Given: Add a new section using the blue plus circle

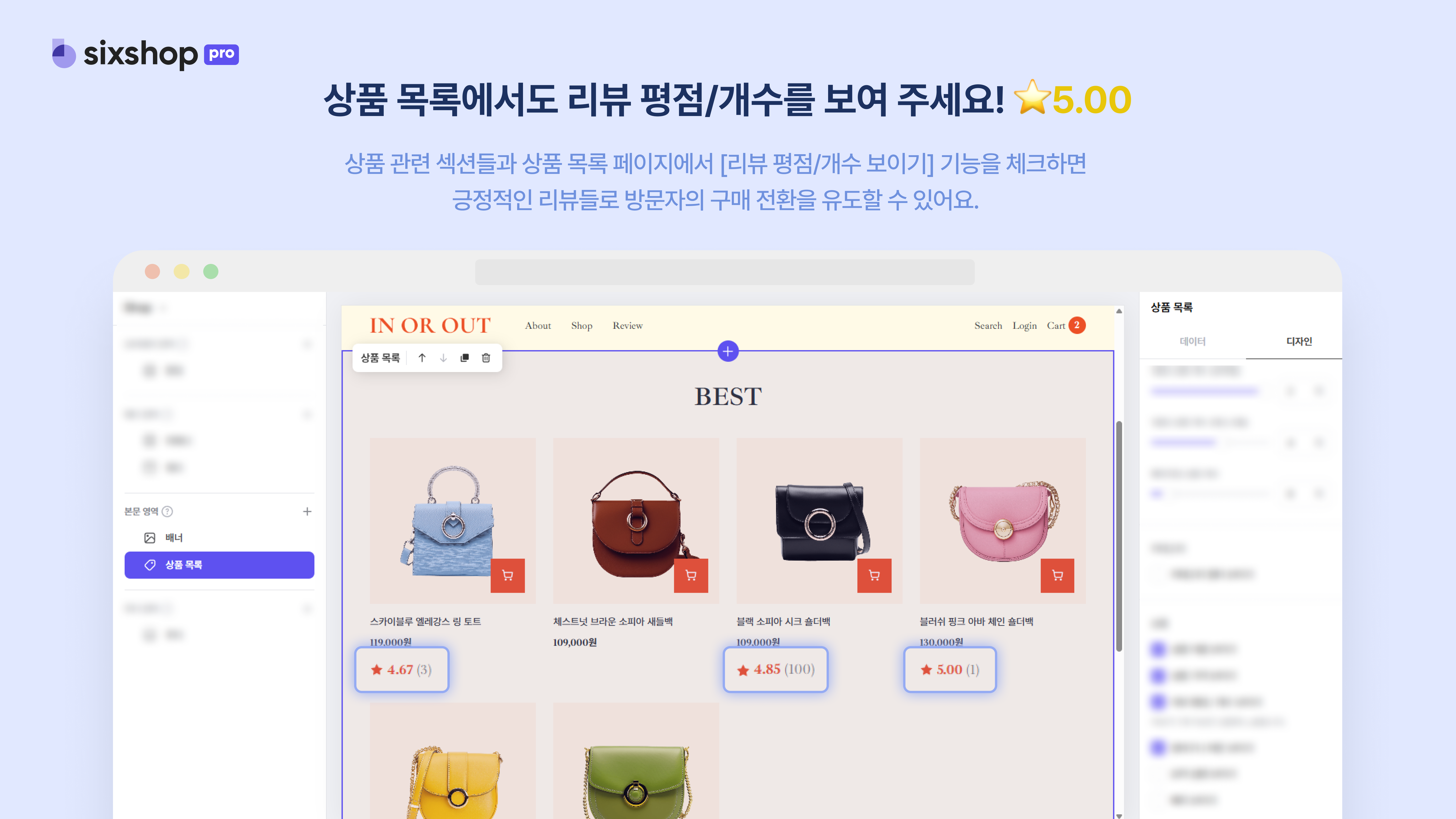Looking at the screenshot, I should (x=728, y=351).
